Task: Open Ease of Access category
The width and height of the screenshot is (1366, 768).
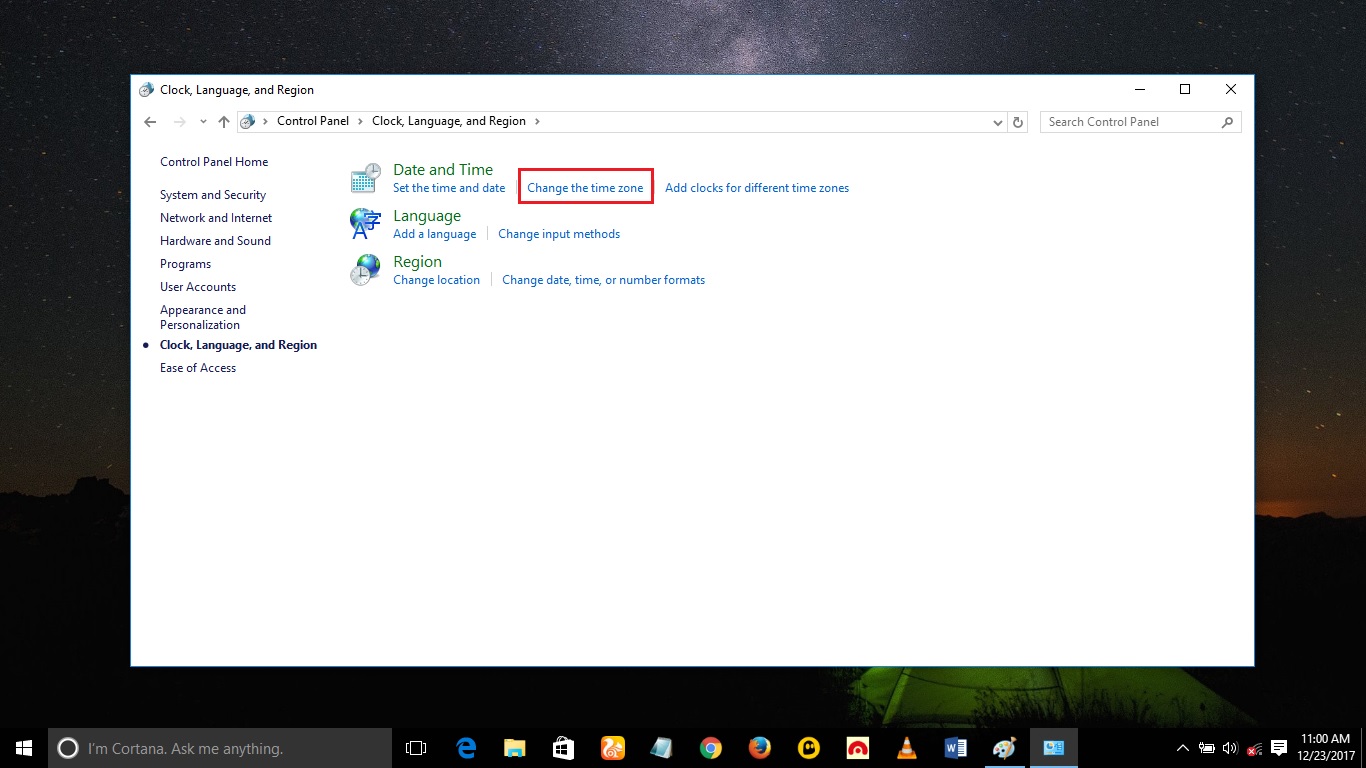Action: pyautogui.click(x=198, y=368)
